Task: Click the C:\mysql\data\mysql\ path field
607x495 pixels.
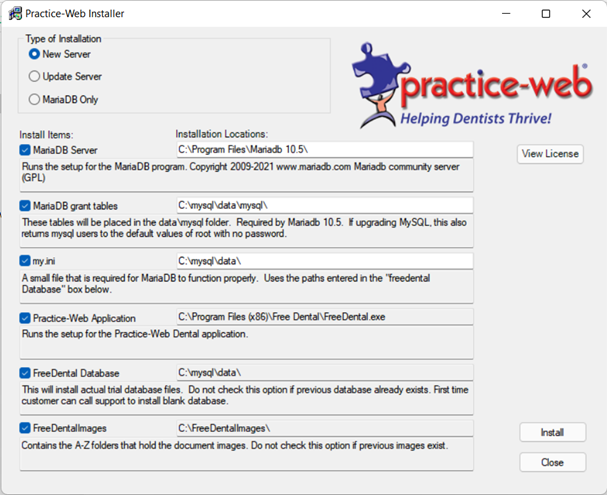Action: [324, 205]
